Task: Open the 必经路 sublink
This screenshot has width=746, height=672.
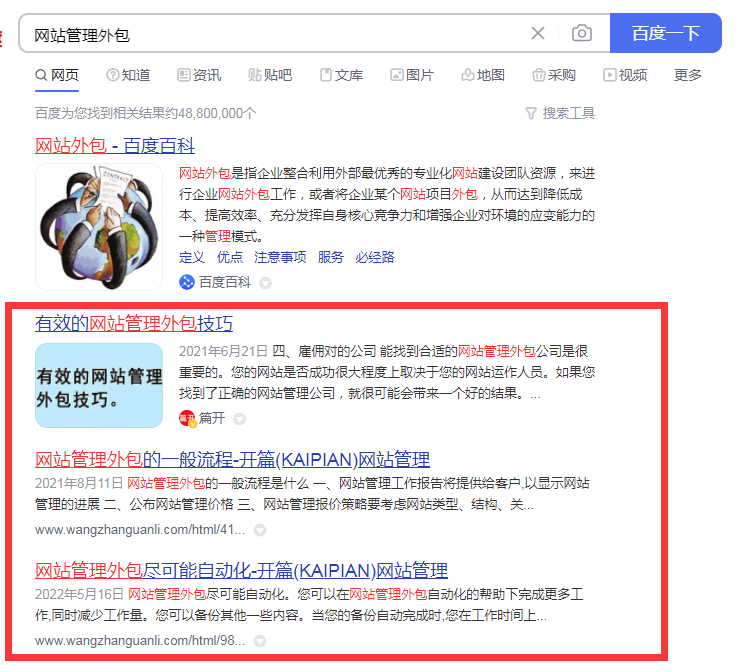Action: pos(374,257)
